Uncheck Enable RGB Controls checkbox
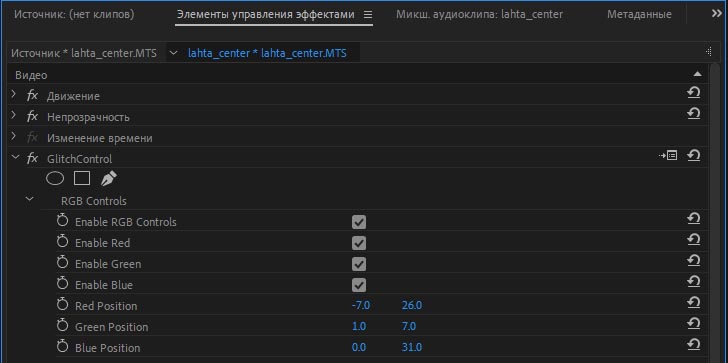728x363 pixels. point(359,222)
